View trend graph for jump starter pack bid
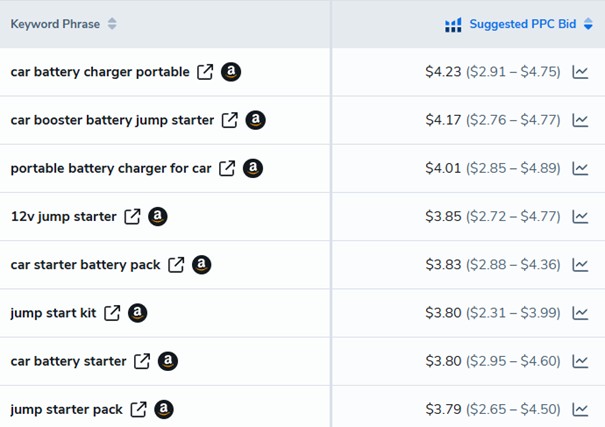Screen dimensions: 605x427 (580, 409)
